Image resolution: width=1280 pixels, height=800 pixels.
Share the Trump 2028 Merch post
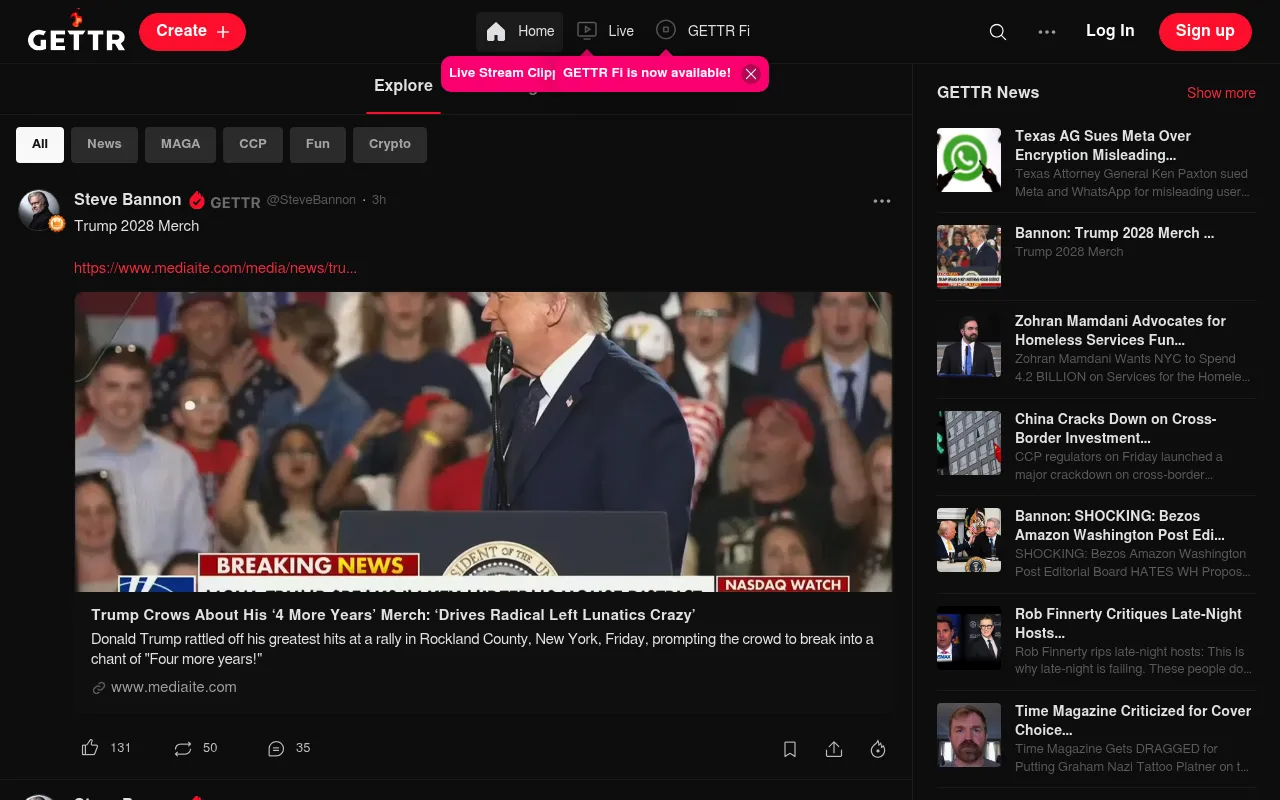click(x=834, y=749)
